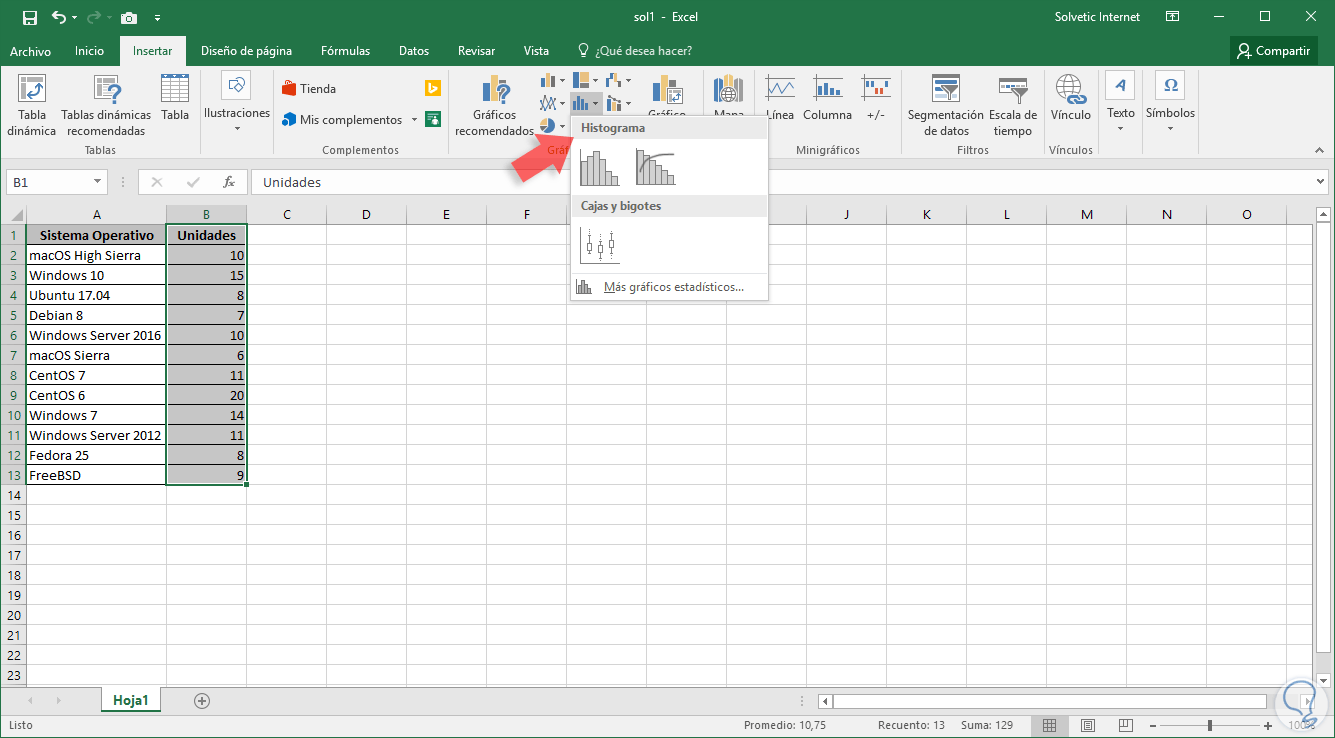This screenshot has height=738, width=1335.
Task: Expand the Símbolos group
Action: [x=1170, y=103]
